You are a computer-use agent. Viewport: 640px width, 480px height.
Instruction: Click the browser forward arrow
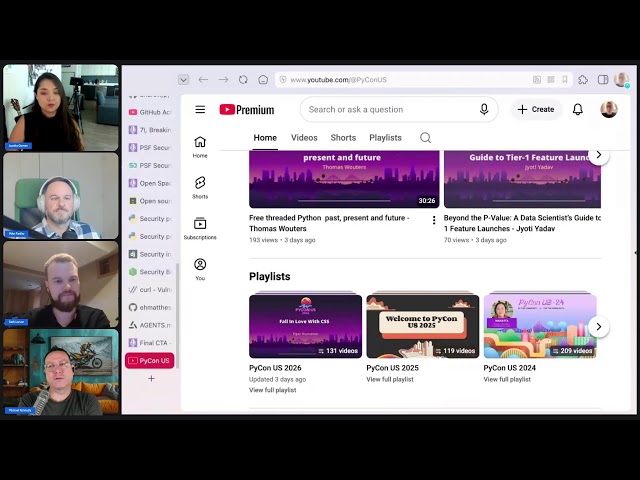(223, 80)
